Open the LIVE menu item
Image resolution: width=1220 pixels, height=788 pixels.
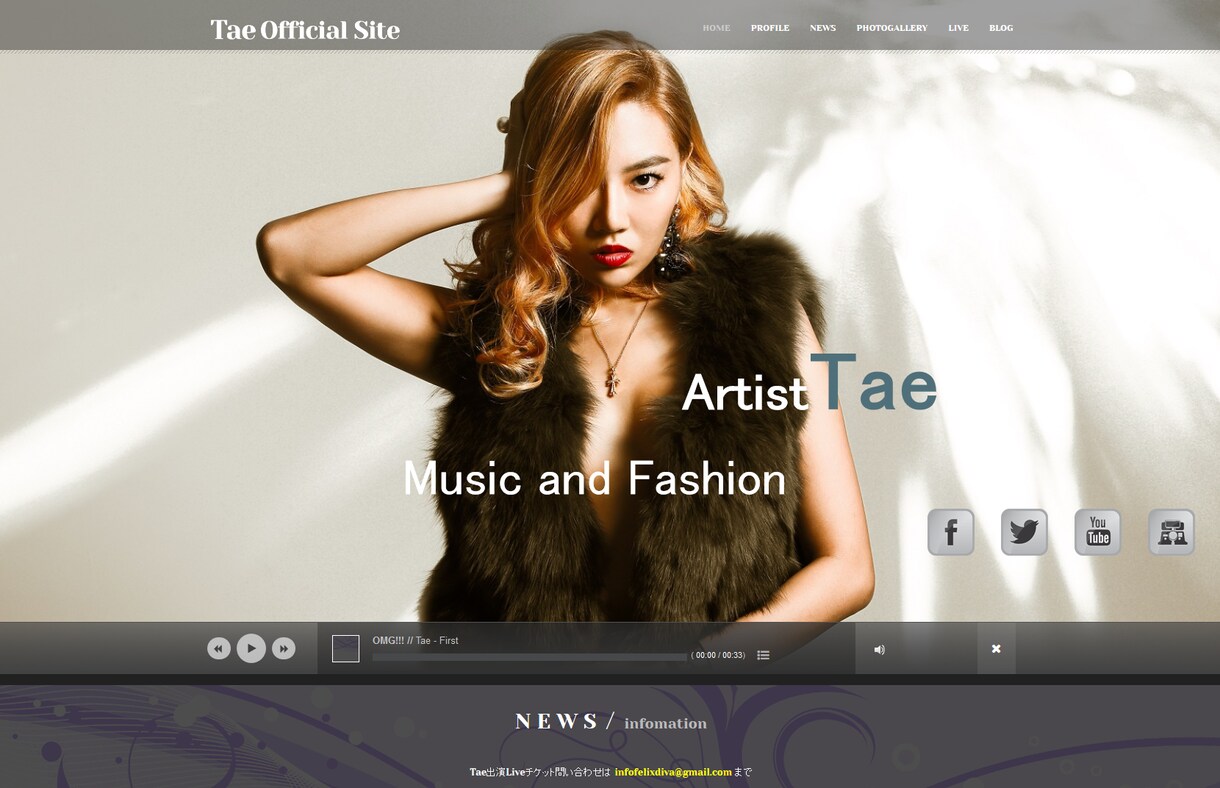(x=958, y=28)
